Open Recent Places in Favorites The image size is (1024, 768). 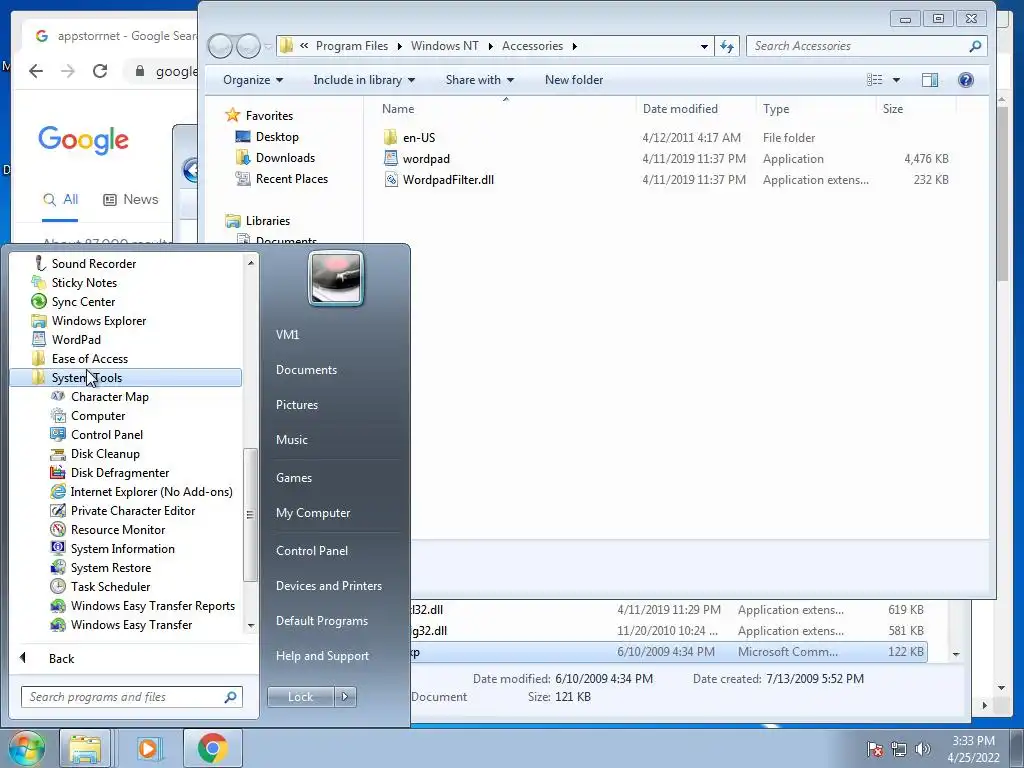(291, 178)
